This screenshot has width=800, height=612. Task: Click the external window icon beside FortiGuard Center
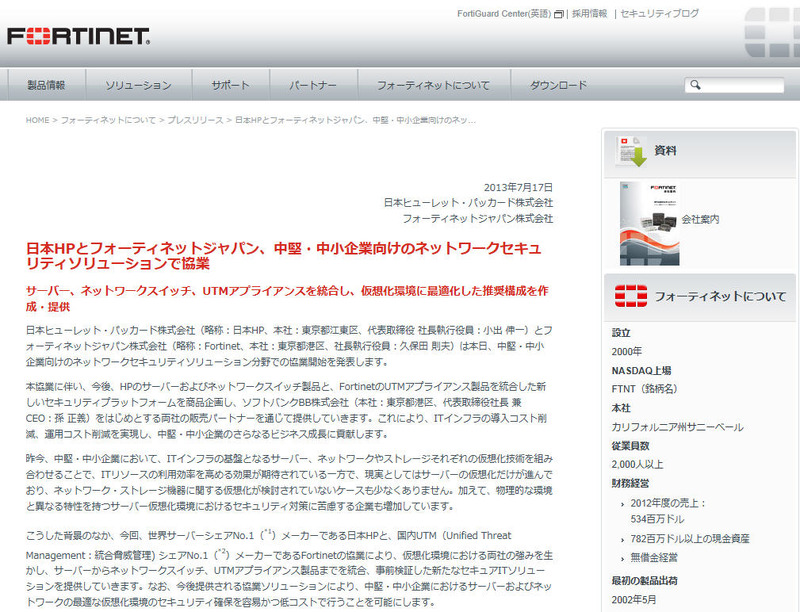tap(559, 14)
